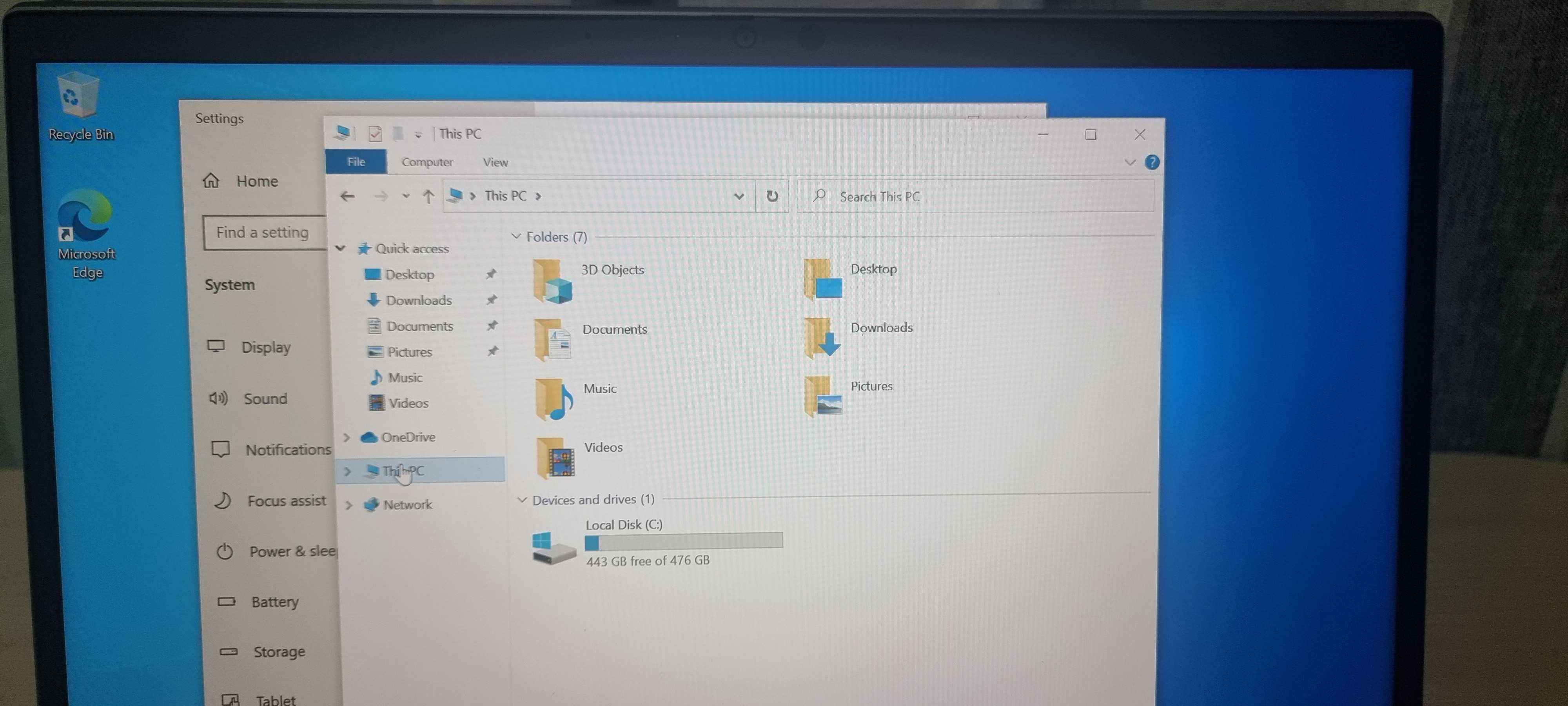The height and width of the screenshot is (706, 1568).
Task: Open Display settings in Settings sidebar
Action: pyautogui.click(x=265, y=347)
